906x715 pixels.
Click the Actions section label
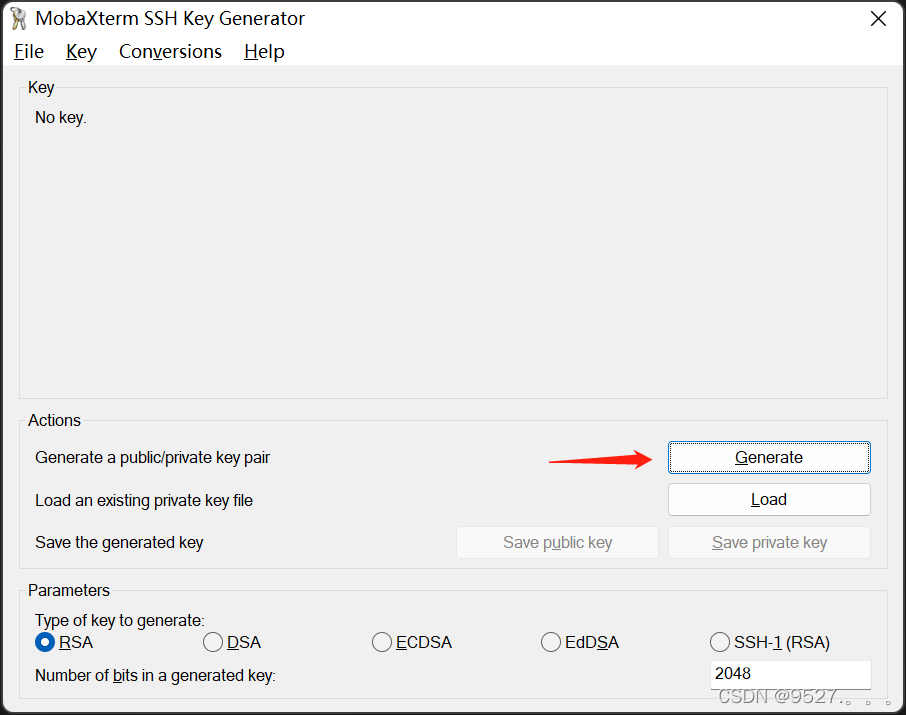(54, 420)
